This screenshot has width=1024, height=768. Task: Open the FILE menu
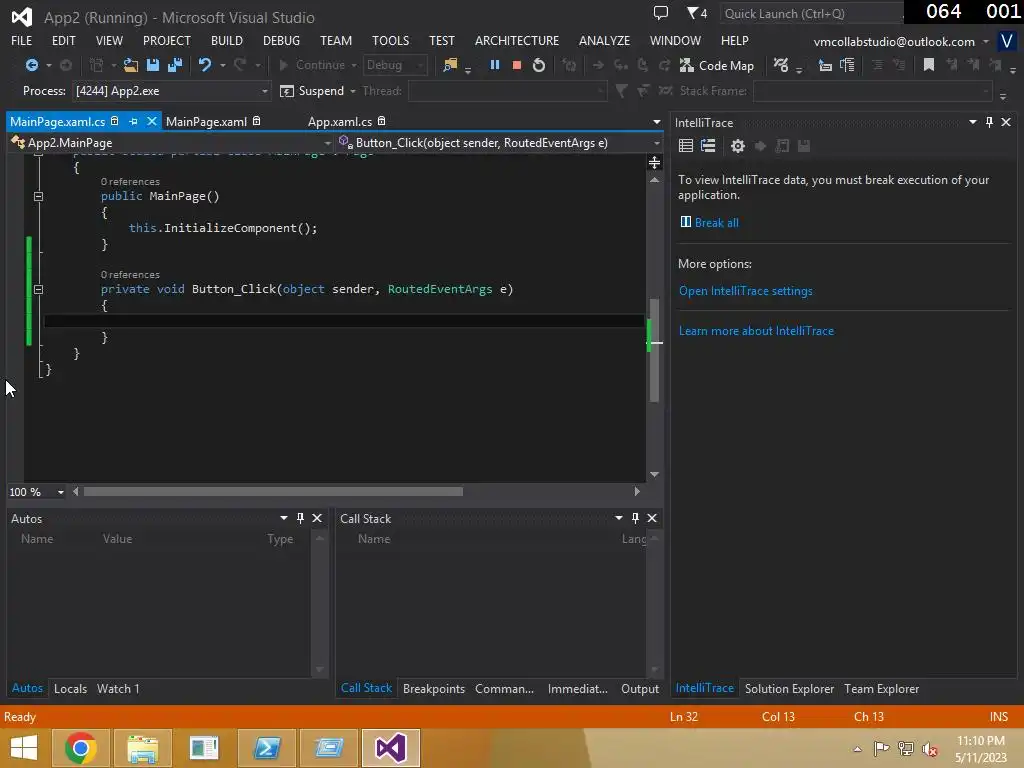[x=22, y=40]
